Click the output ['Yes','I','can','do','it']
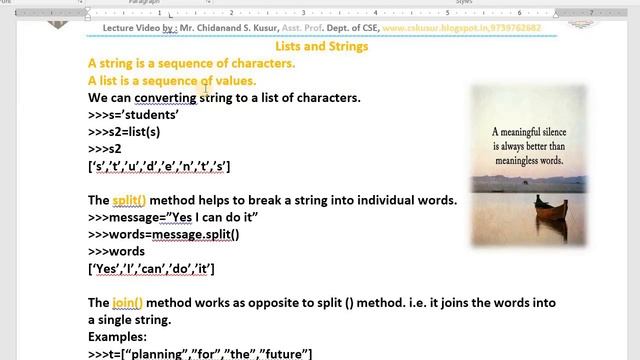 (x=151, y=269)
